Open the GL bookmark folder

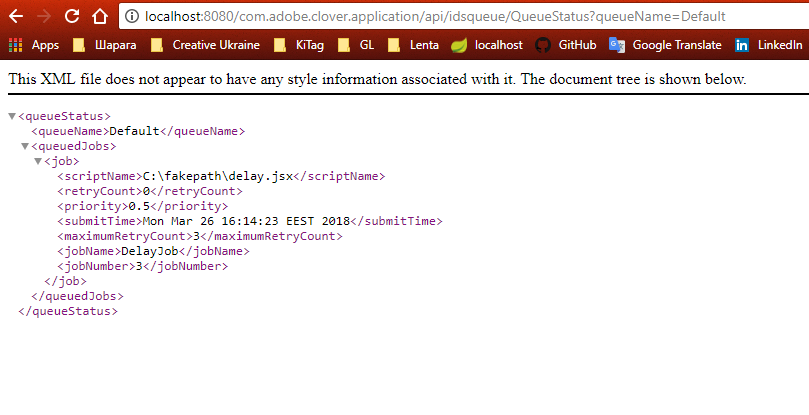coord(356,45)
